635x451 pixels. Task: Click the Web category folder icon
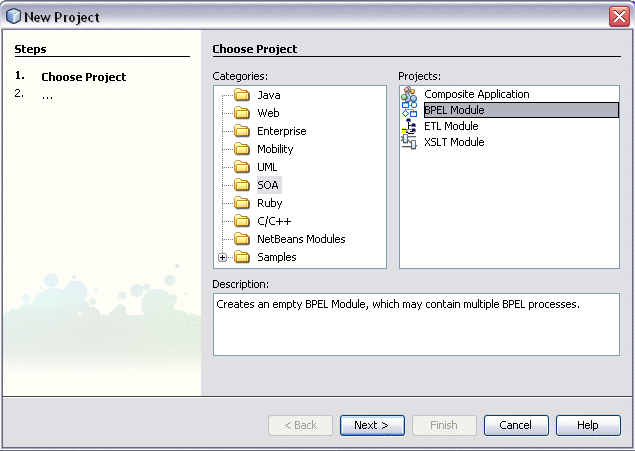pyautogui.click(x=242, y=113)
